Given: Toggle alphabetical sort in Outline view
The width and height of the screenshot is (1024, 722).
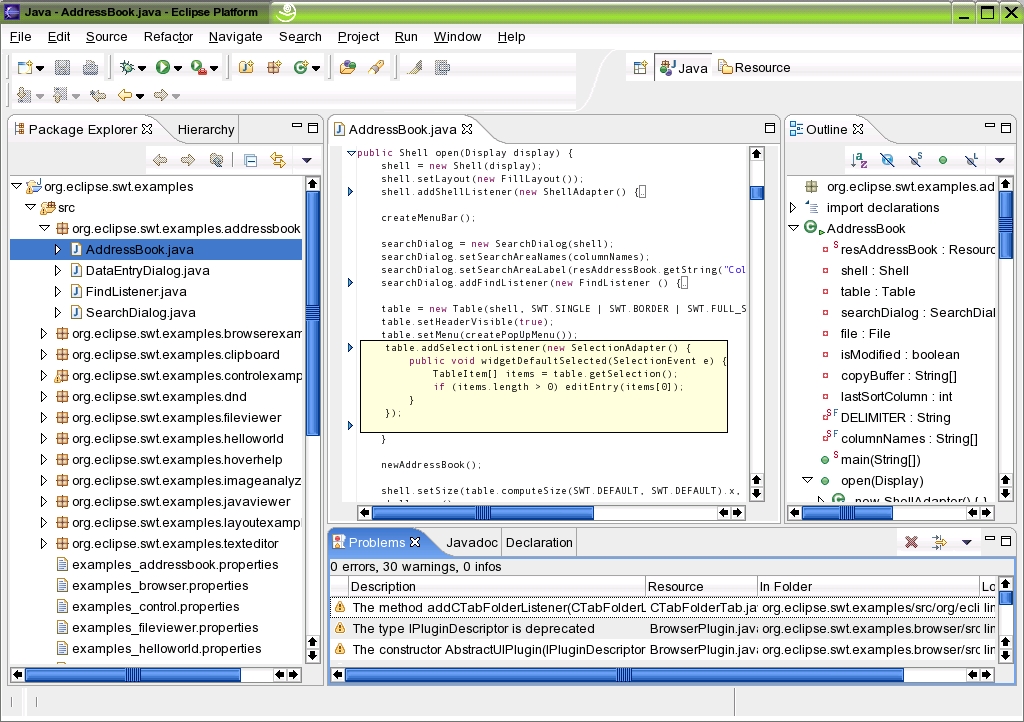Looking at the screenshot, I should point(859,160).
